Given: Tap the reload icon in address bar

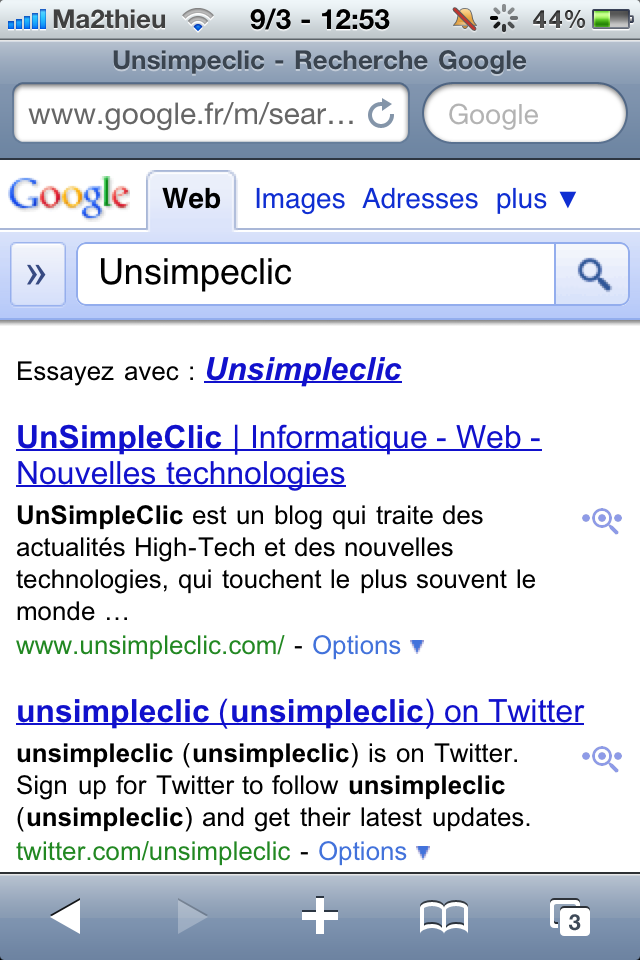Looking at the screenshot, I should tap(381, 114).
